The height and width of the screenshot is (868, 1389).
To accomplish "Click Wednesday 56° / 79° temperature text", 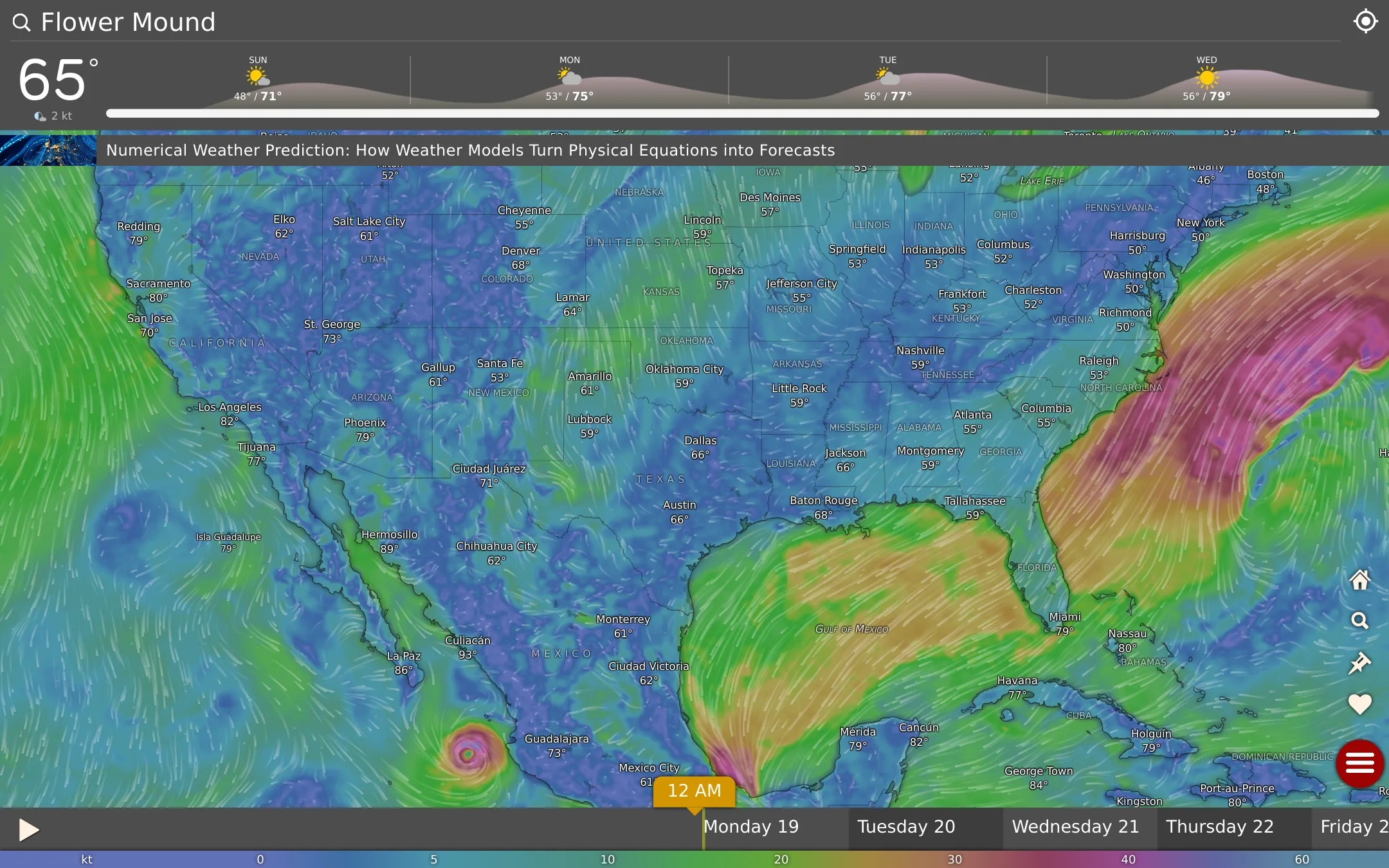I will pyautogui.click(x=1206, y=96).
